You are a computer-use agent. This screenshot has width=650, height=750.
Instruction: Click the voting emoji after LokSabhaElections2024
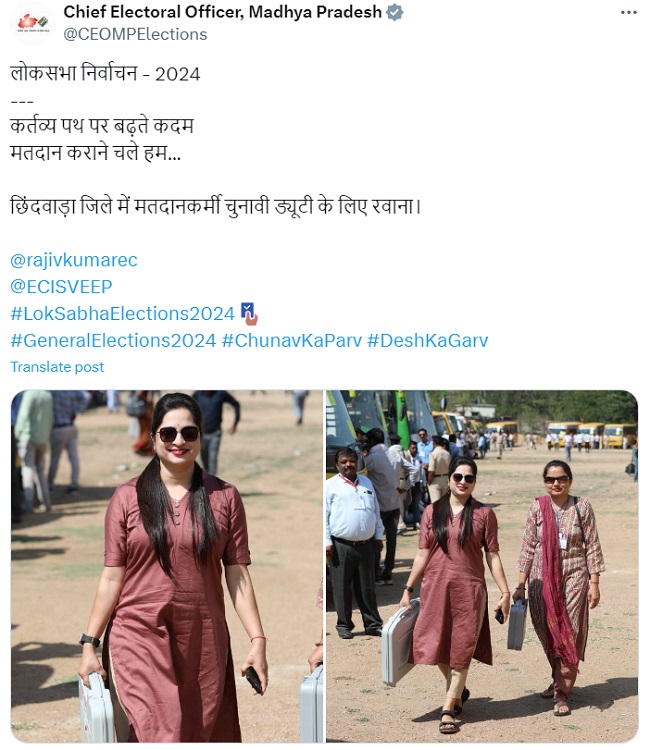[x=249, y=313]
